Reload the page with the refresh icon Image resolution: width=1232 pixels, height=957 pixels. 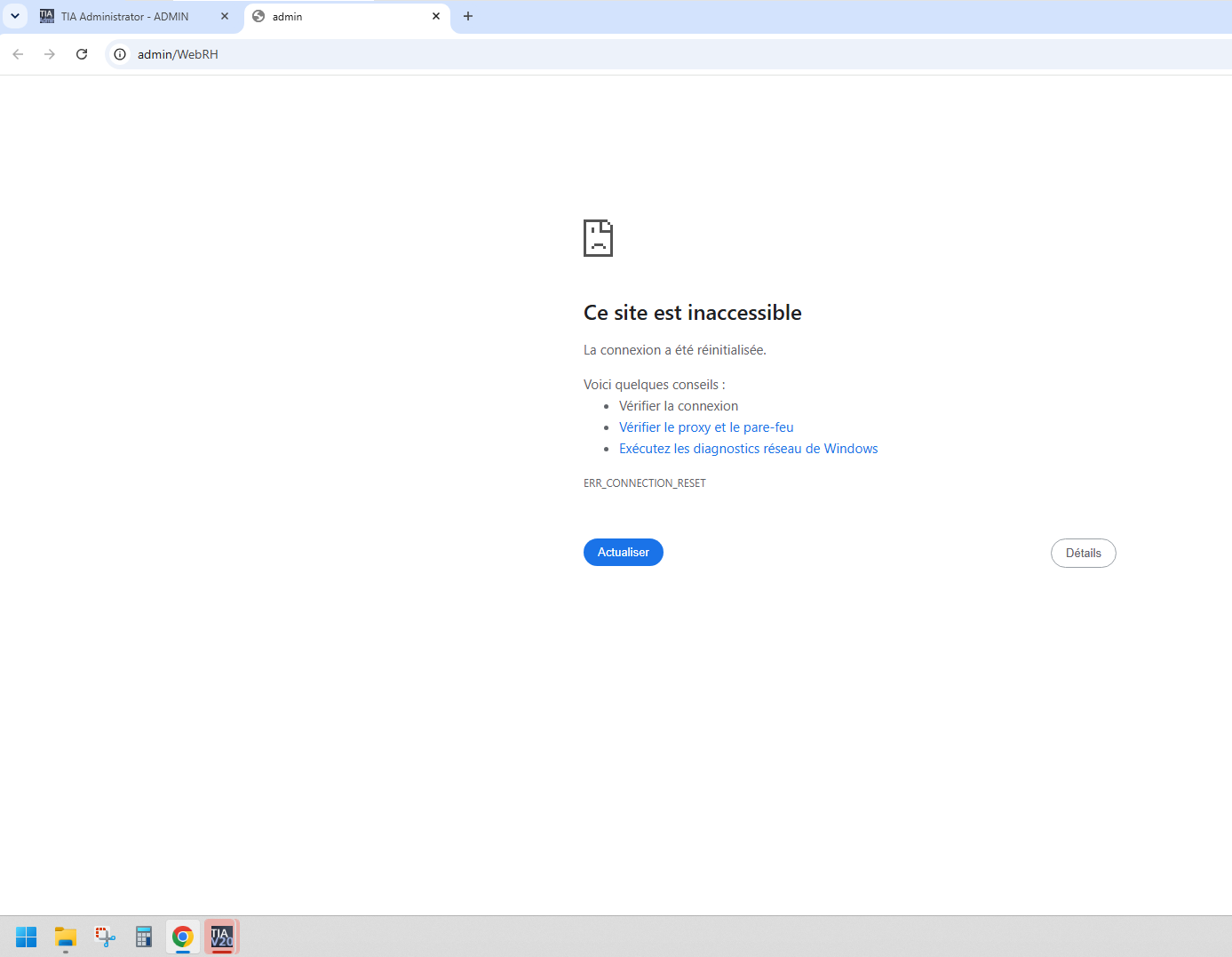[82, 54]
